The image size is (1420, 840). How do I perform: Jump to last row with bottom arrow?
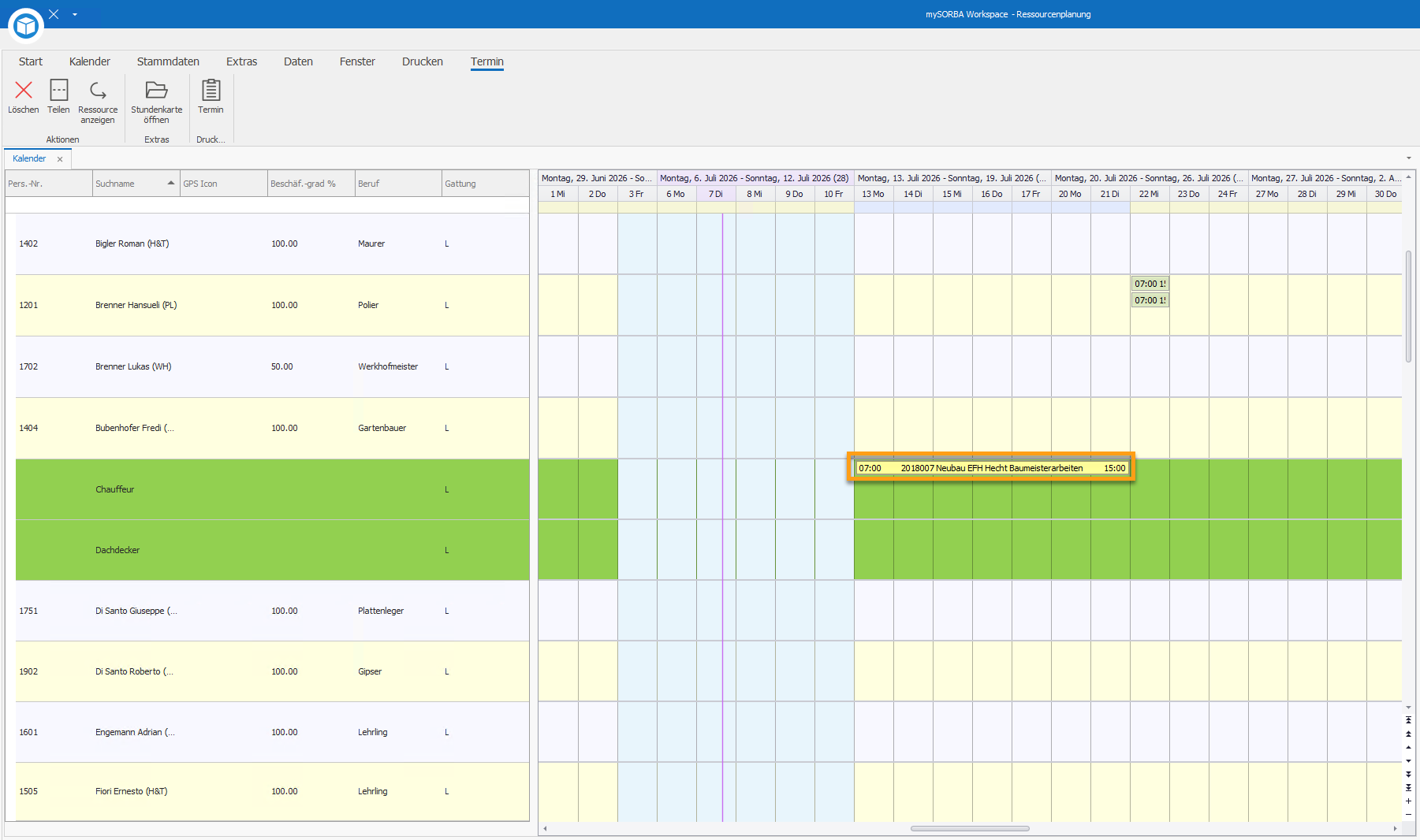1408,787
